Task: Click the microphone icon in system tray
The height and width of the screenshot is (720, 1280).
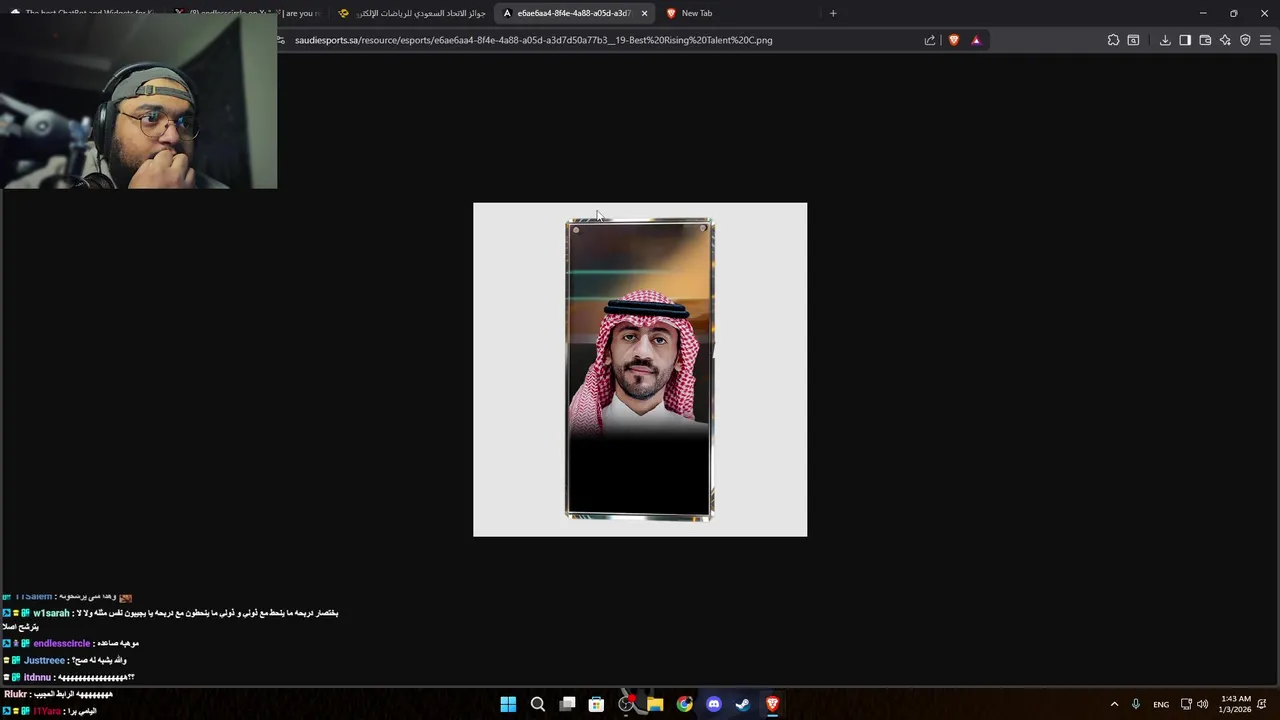Action: (1136, 704)
